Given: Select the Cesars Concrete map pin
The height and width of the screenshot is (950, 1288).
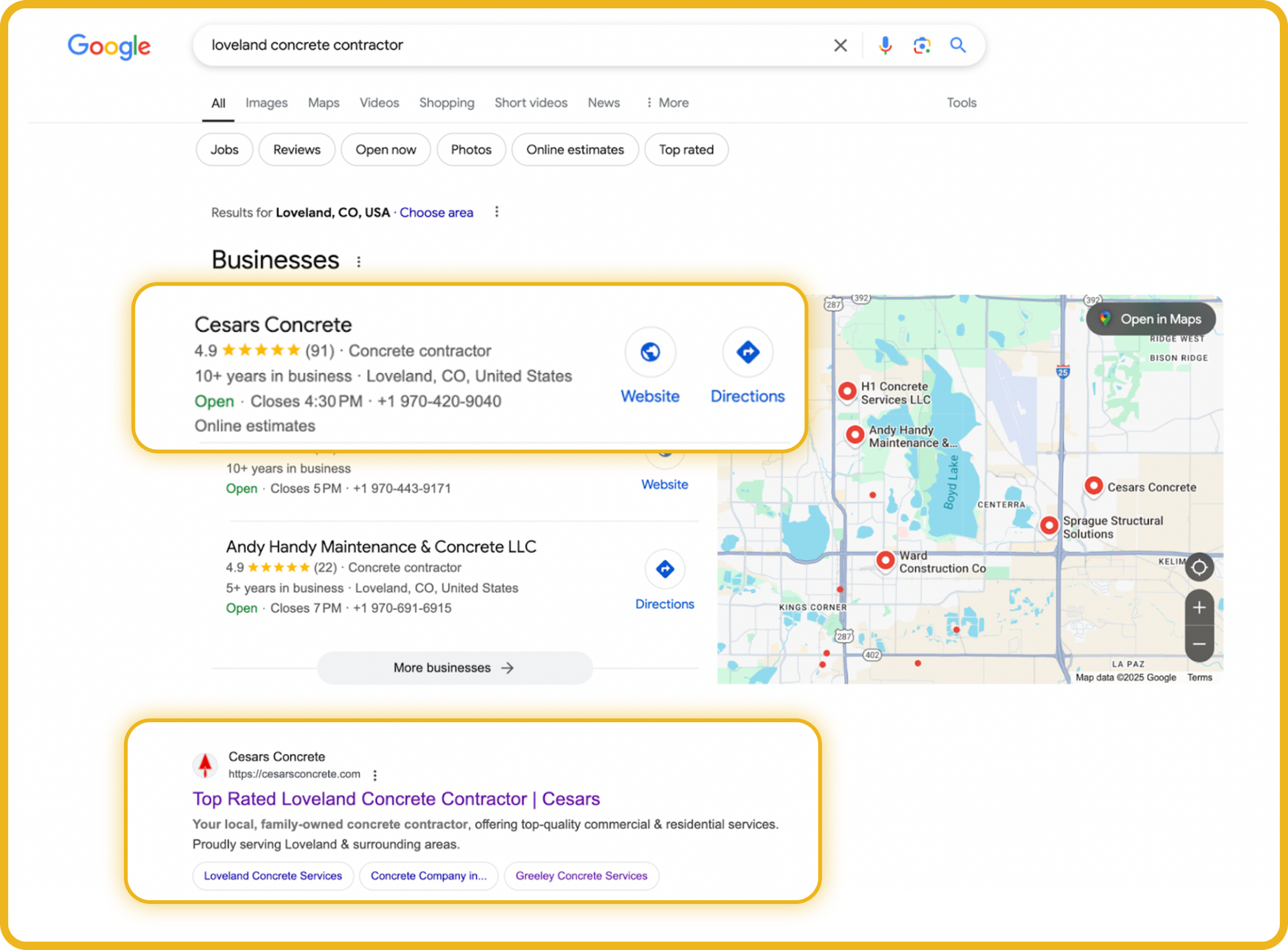Looking at the screenshot, I should tap(1093, 486).
